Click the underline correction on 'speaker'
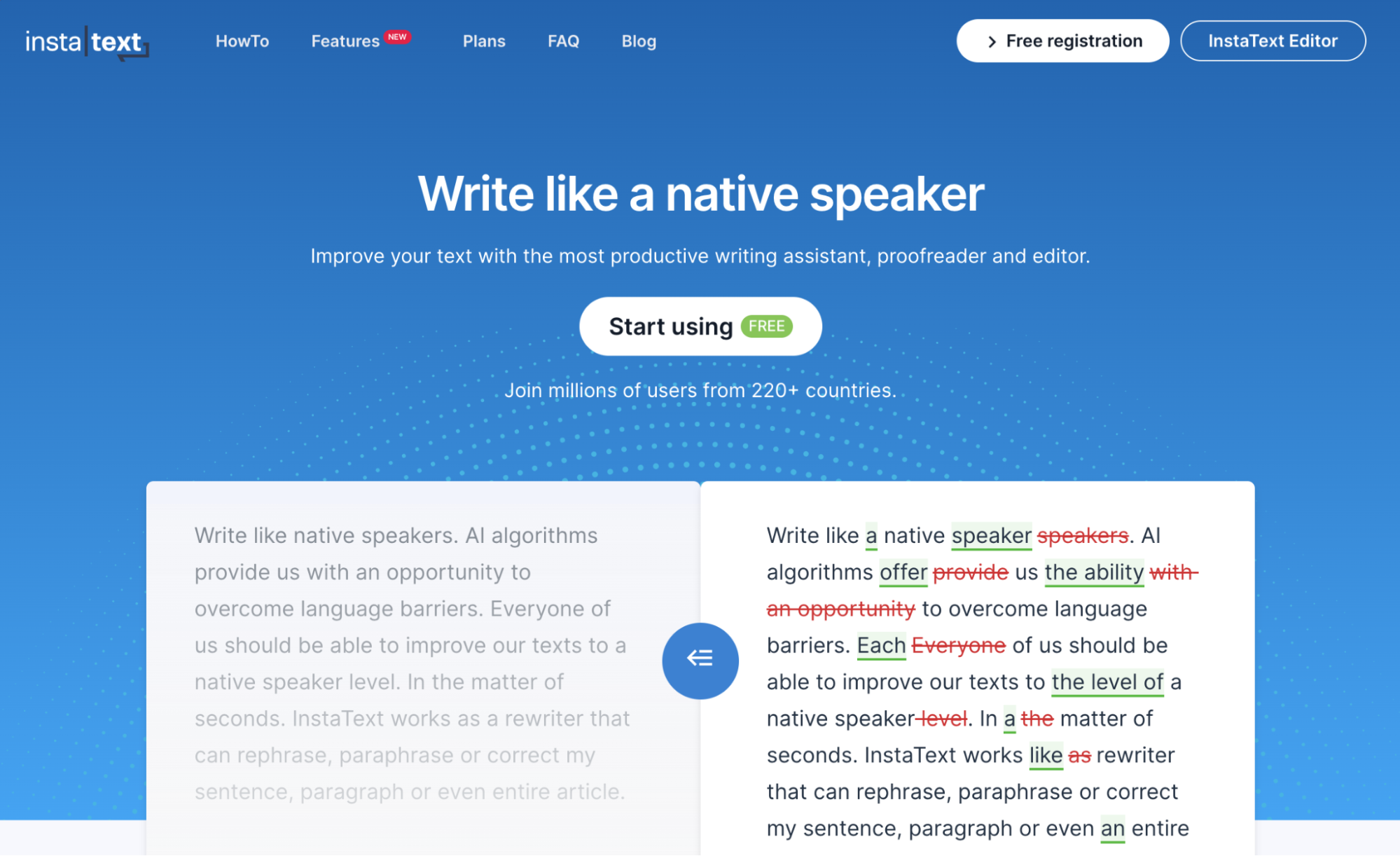The image size is (1400, 856). tap(991, 535)
